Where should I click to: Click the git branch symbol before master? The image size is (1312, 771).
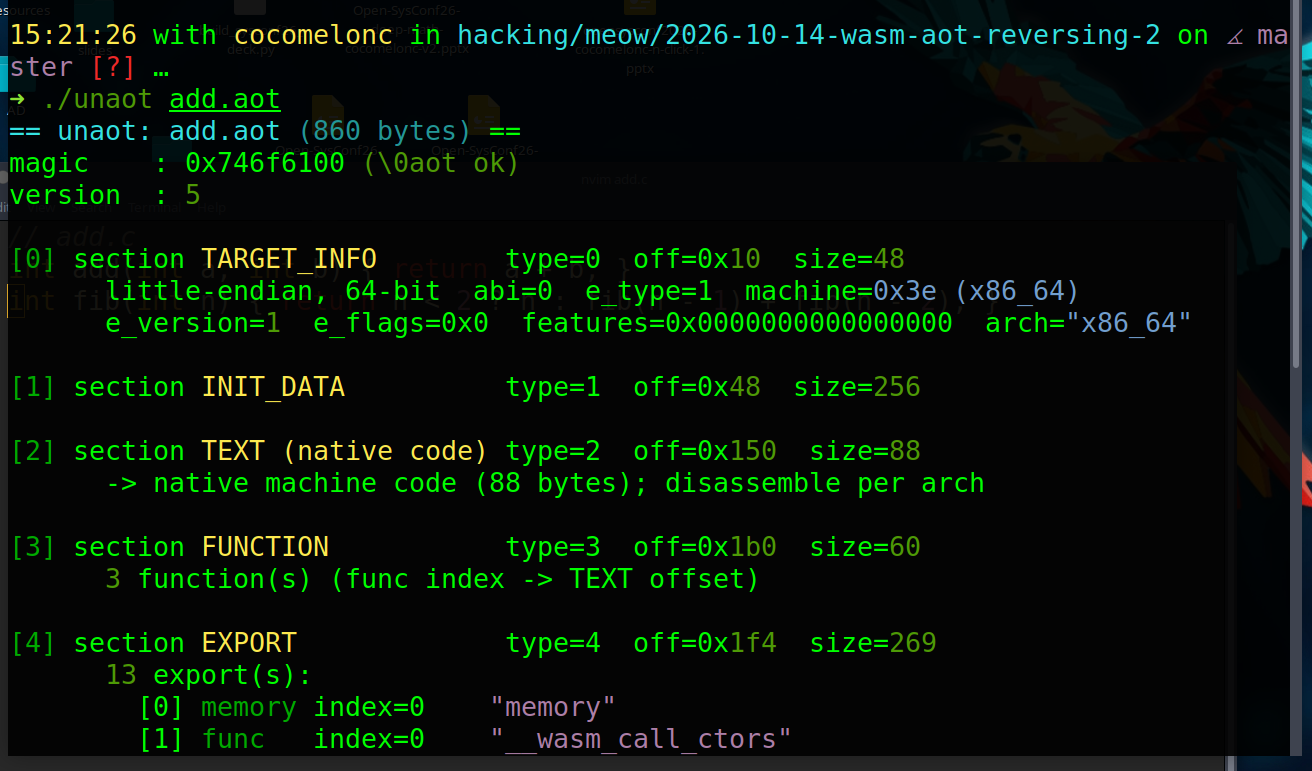click(x=1233, y=35)
